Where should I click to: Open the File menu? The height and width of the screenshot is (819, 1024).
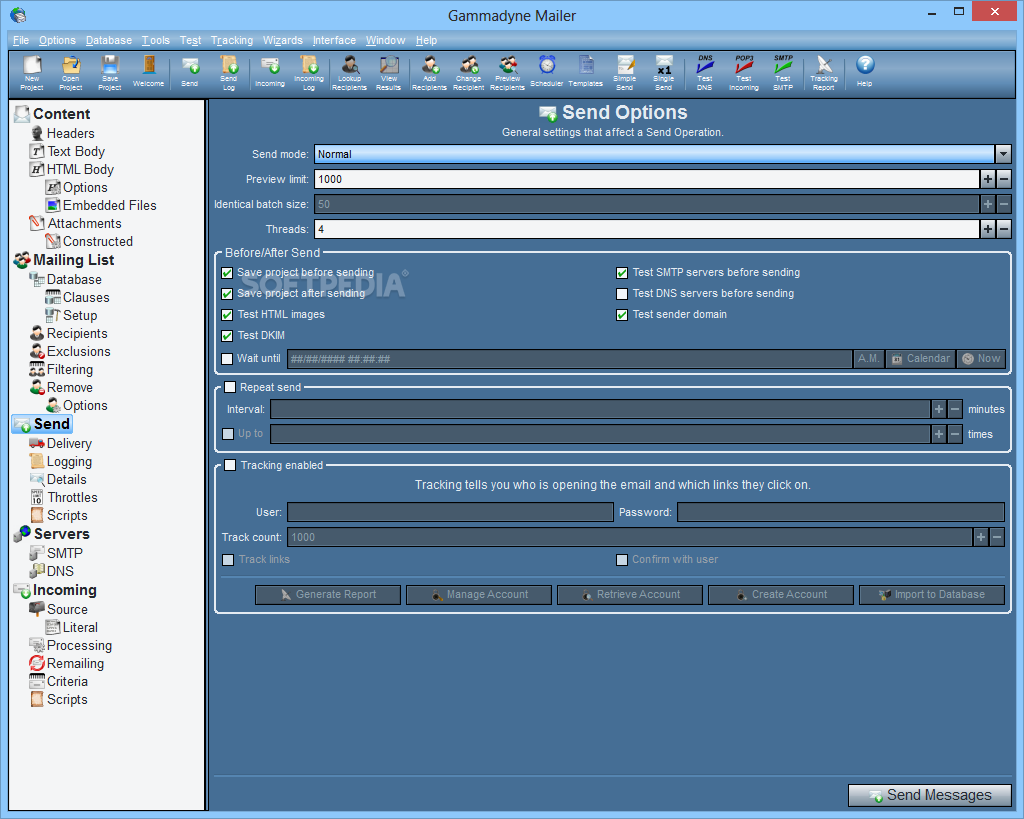tap(21, 40)
